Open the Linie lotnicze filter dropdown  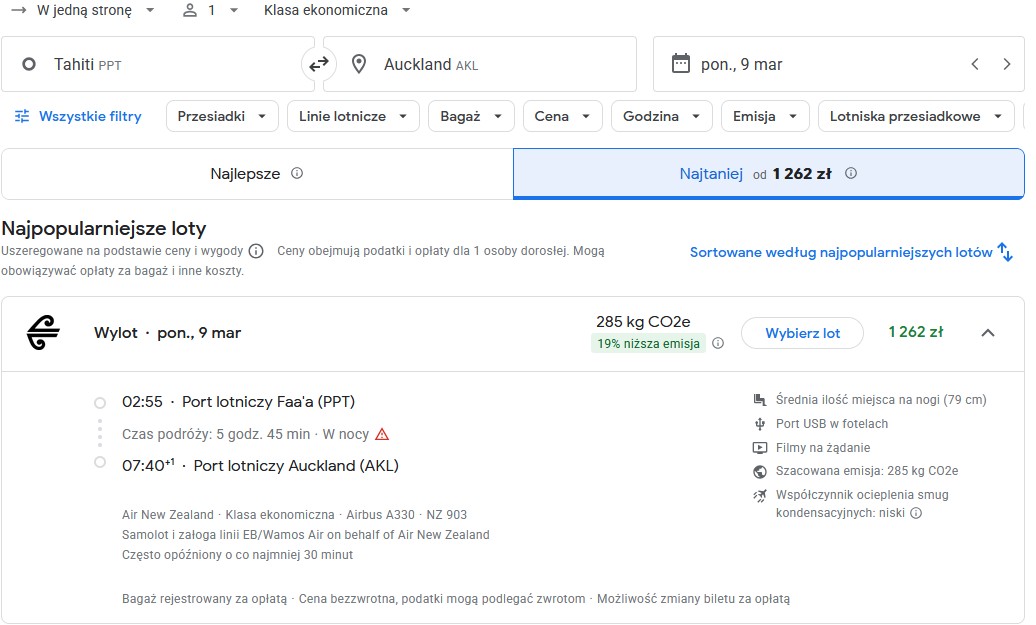click(353, 116)
